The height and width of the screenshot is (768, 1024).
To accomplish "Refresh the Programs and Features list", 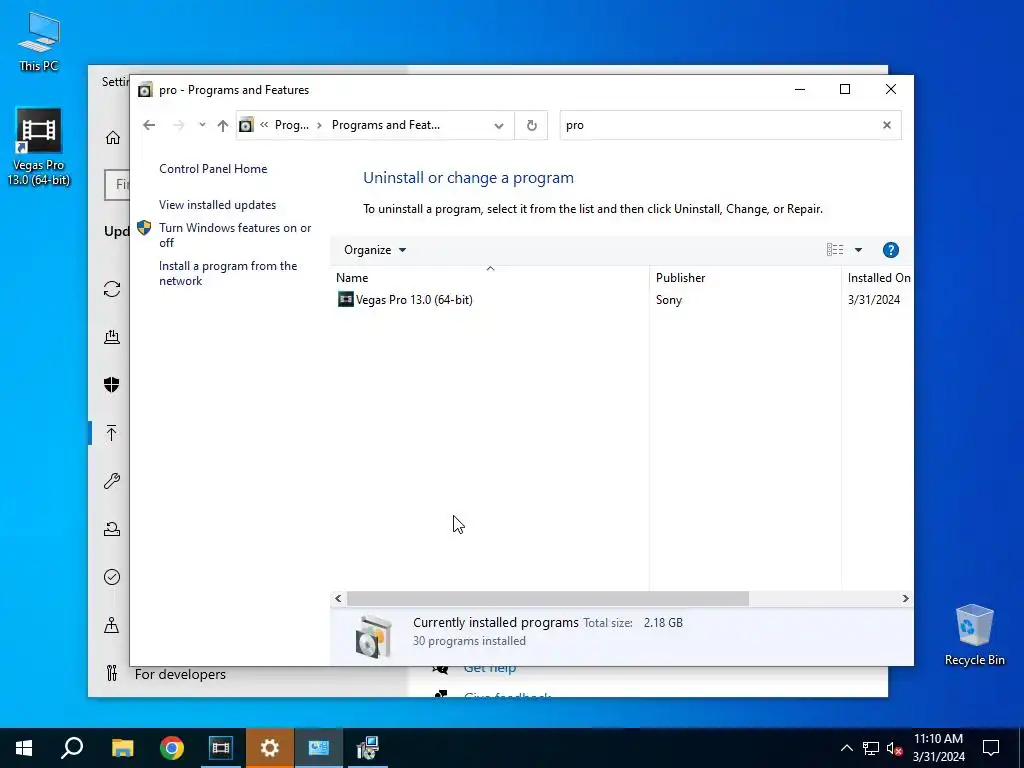I will (532, 125).
